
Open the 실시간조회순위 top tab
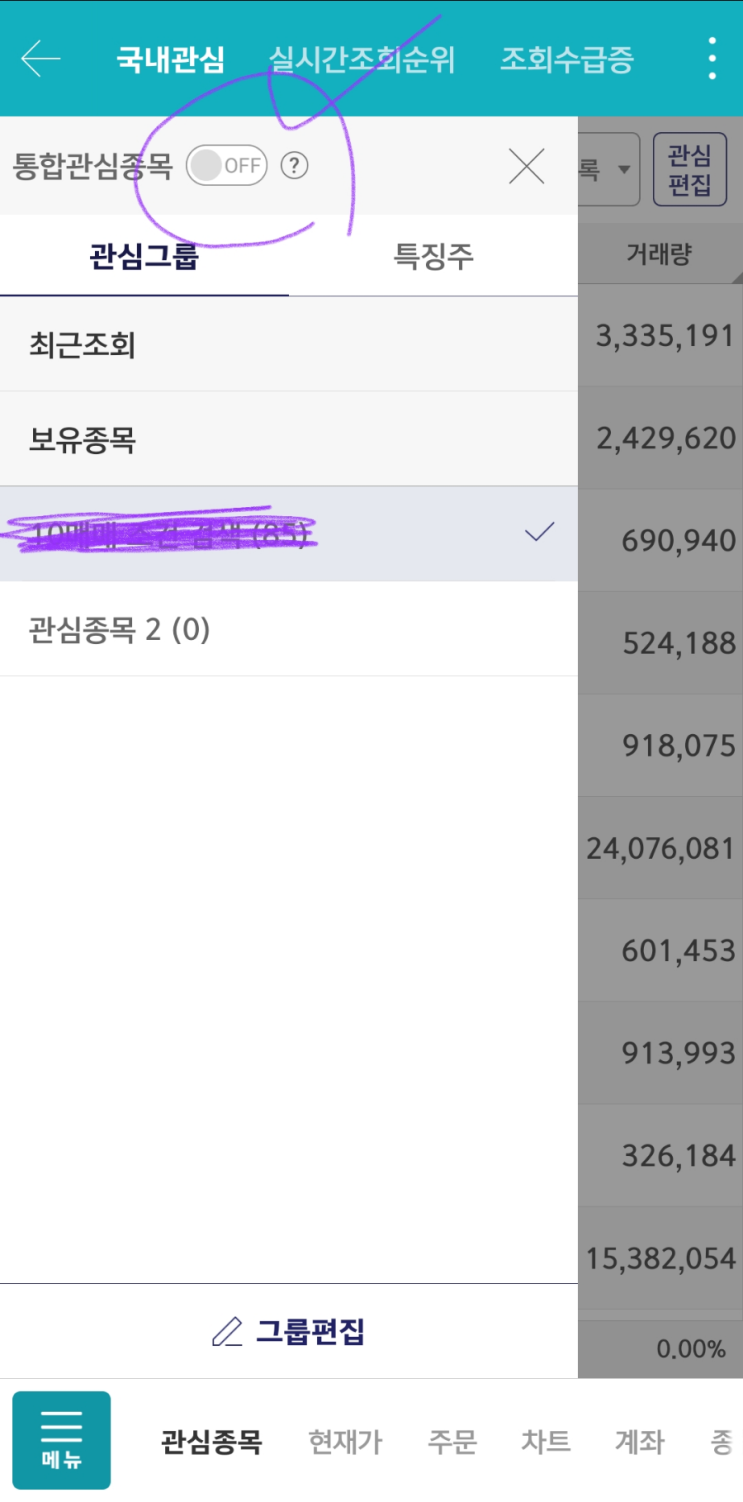point(361,59)
